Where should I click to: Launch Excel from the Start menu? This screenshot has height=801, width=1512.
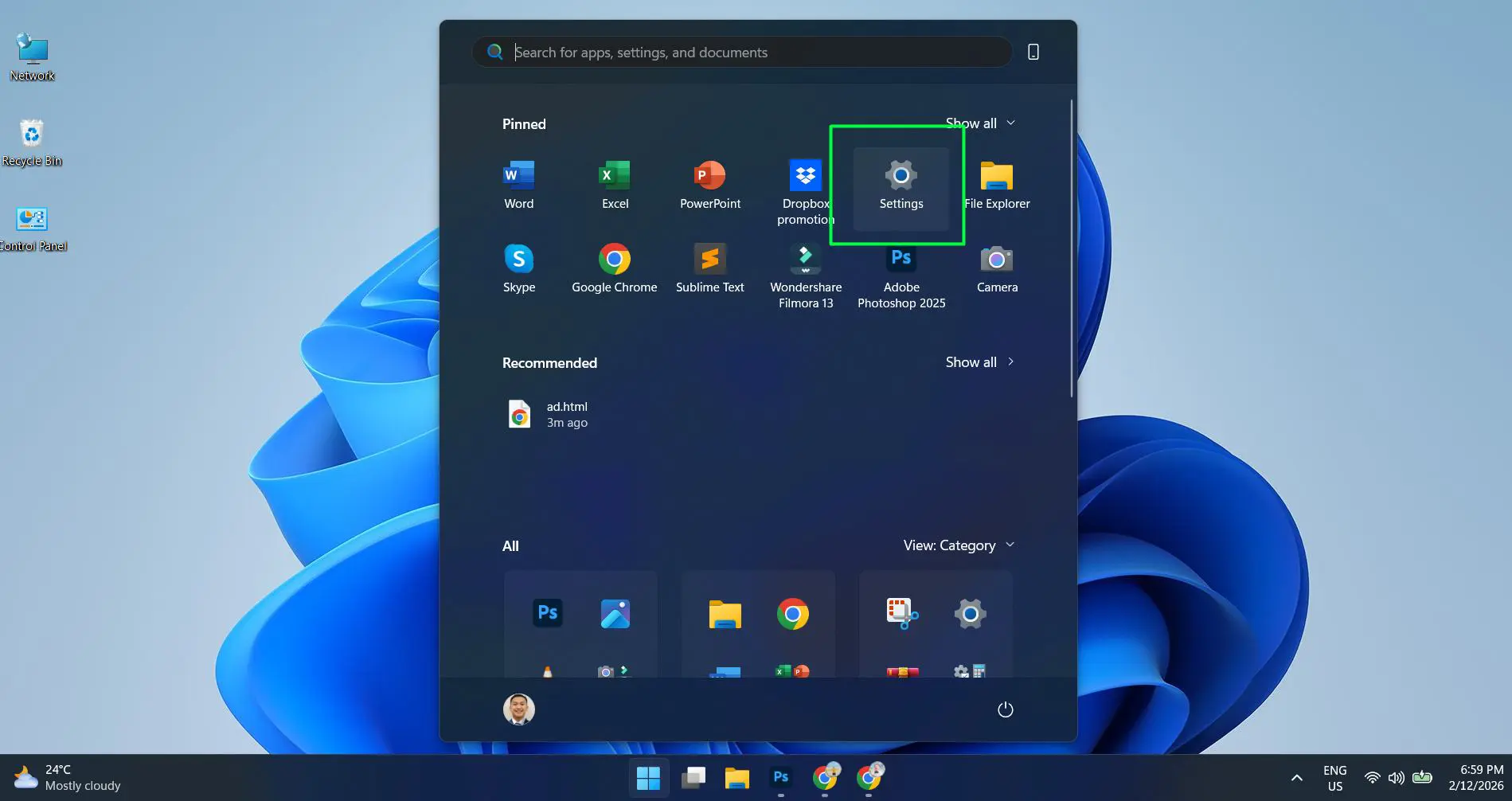(x=614, y=185)
